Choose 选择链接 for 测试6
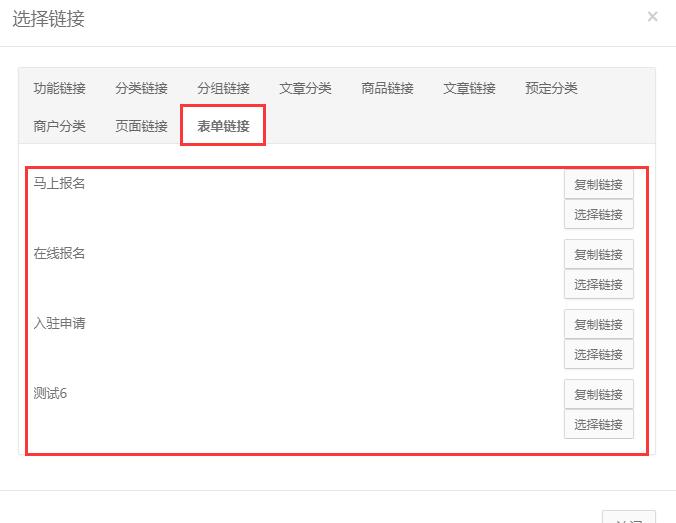The height and width of the screenshot is (523, 676). [x=598, y=424]
